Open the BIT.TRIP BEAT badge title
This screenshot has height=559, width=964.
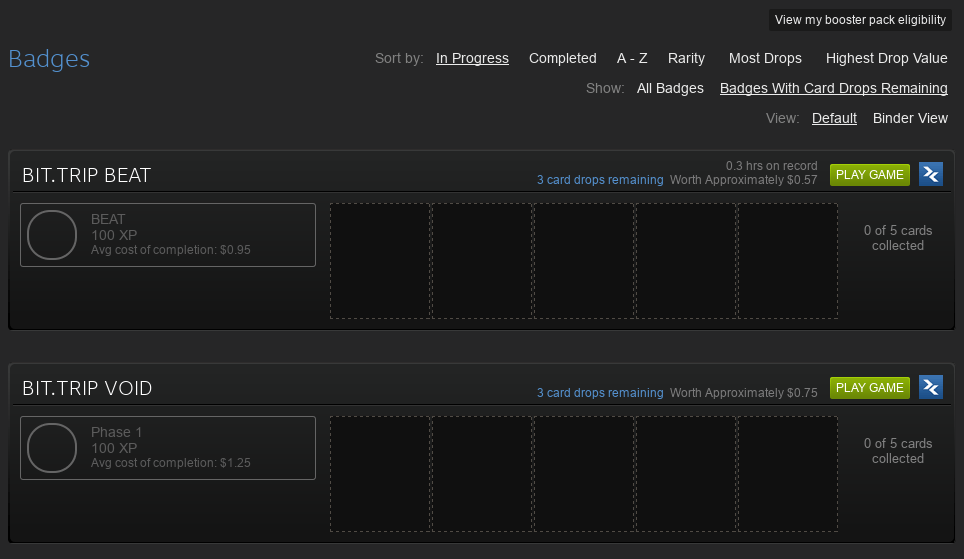click(87, 175)
